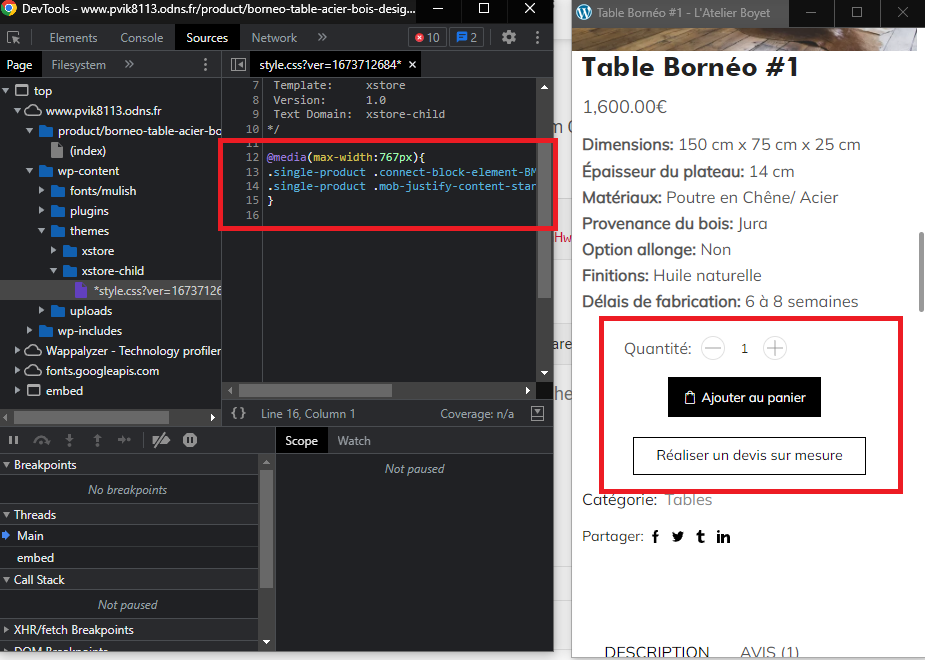The image size is (925, 660).
Task: Open the Network tab
Action: 274,38
